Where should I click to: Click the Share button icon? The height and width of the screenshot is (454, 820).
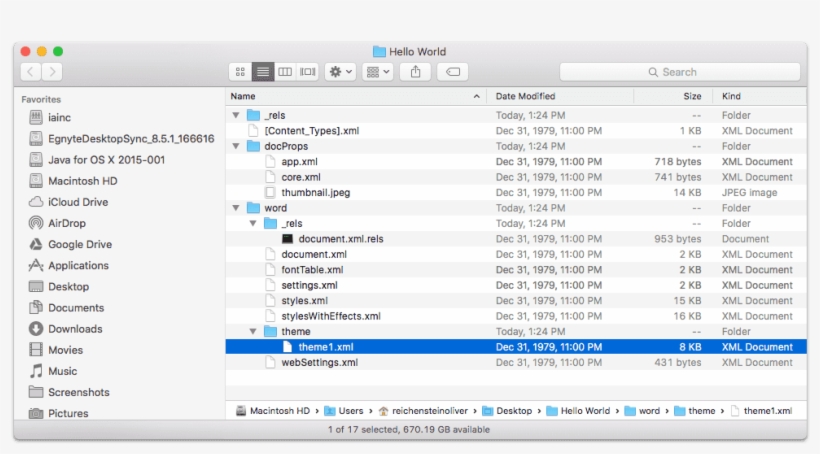(415, 72)
